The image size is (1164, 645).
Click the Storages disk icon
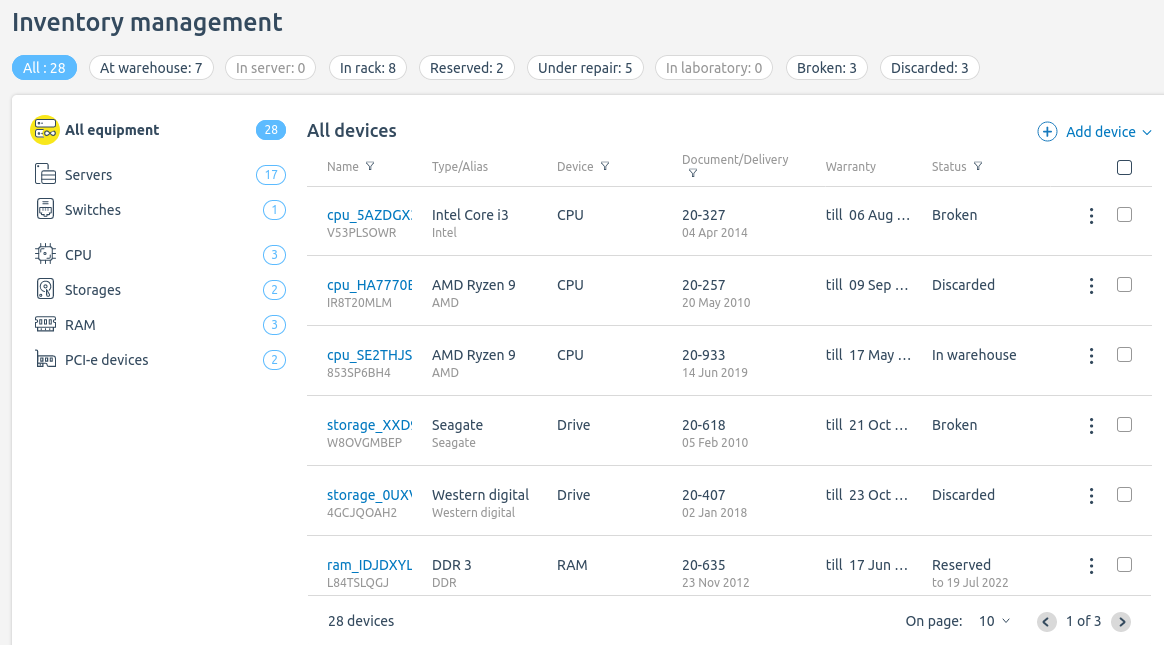pyautogui.click(x=45, y=289)
